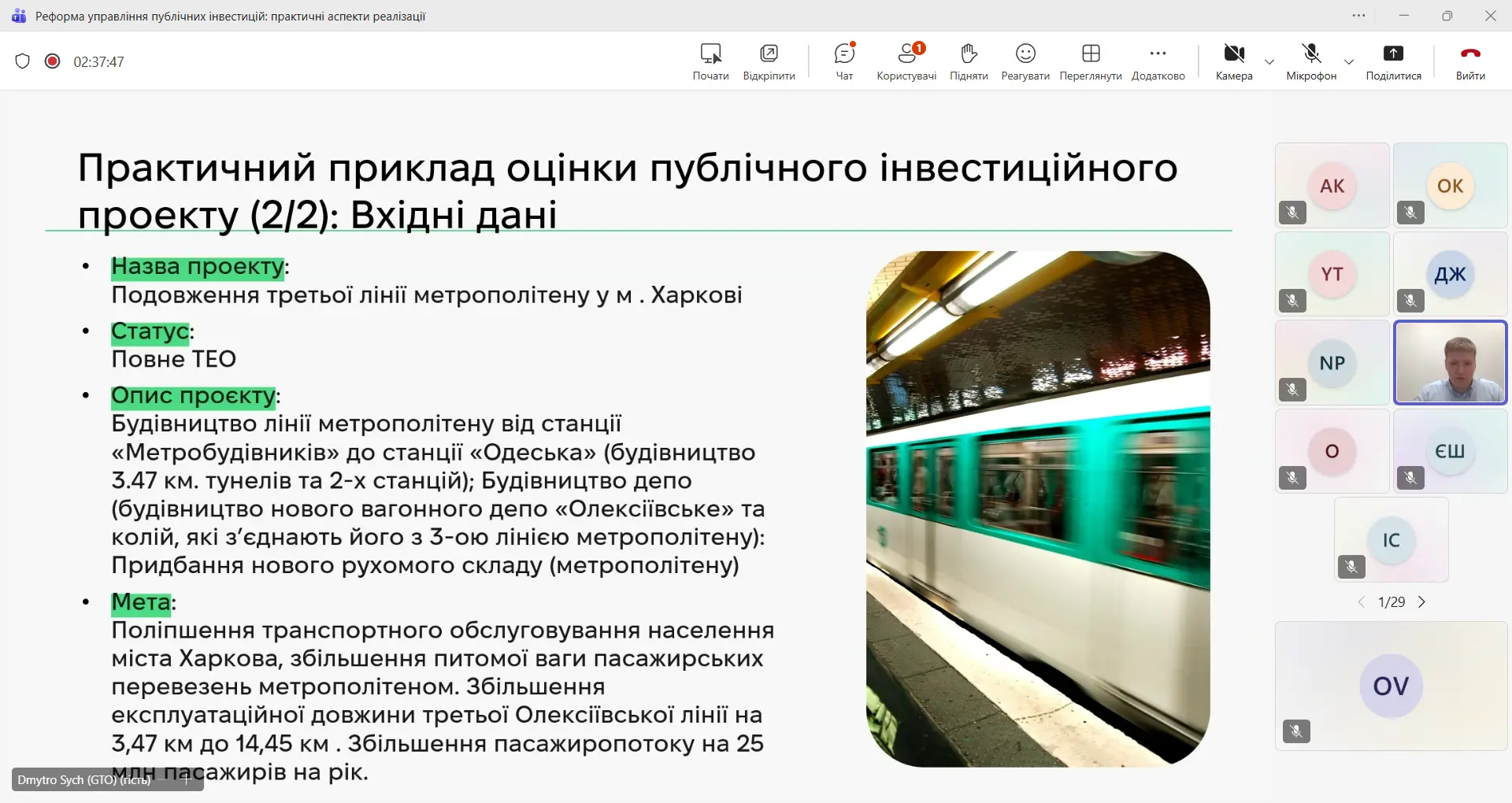The width and height of the screenshot is (1512, 803).
Task: Open the Реагувати reactions menu
Action: click(1025, 54)
